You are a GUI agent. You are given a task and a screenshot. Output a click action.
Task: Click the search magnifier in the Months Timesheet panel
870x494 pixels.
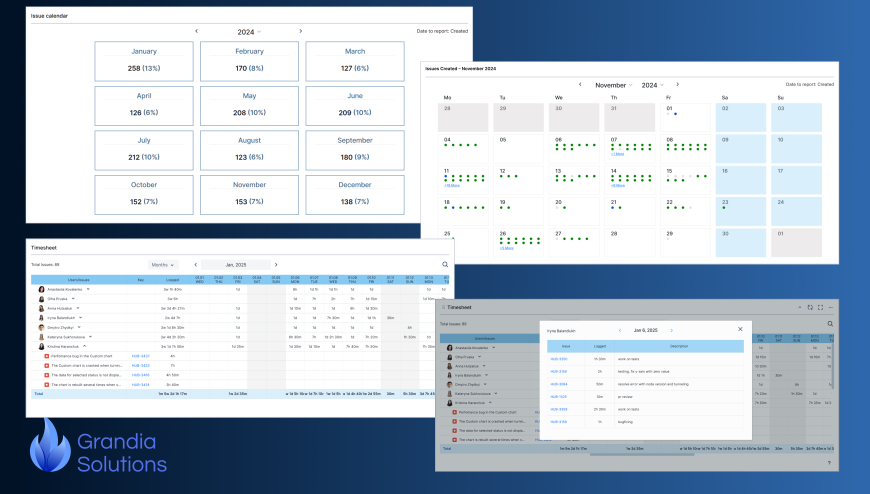(445, 265)
